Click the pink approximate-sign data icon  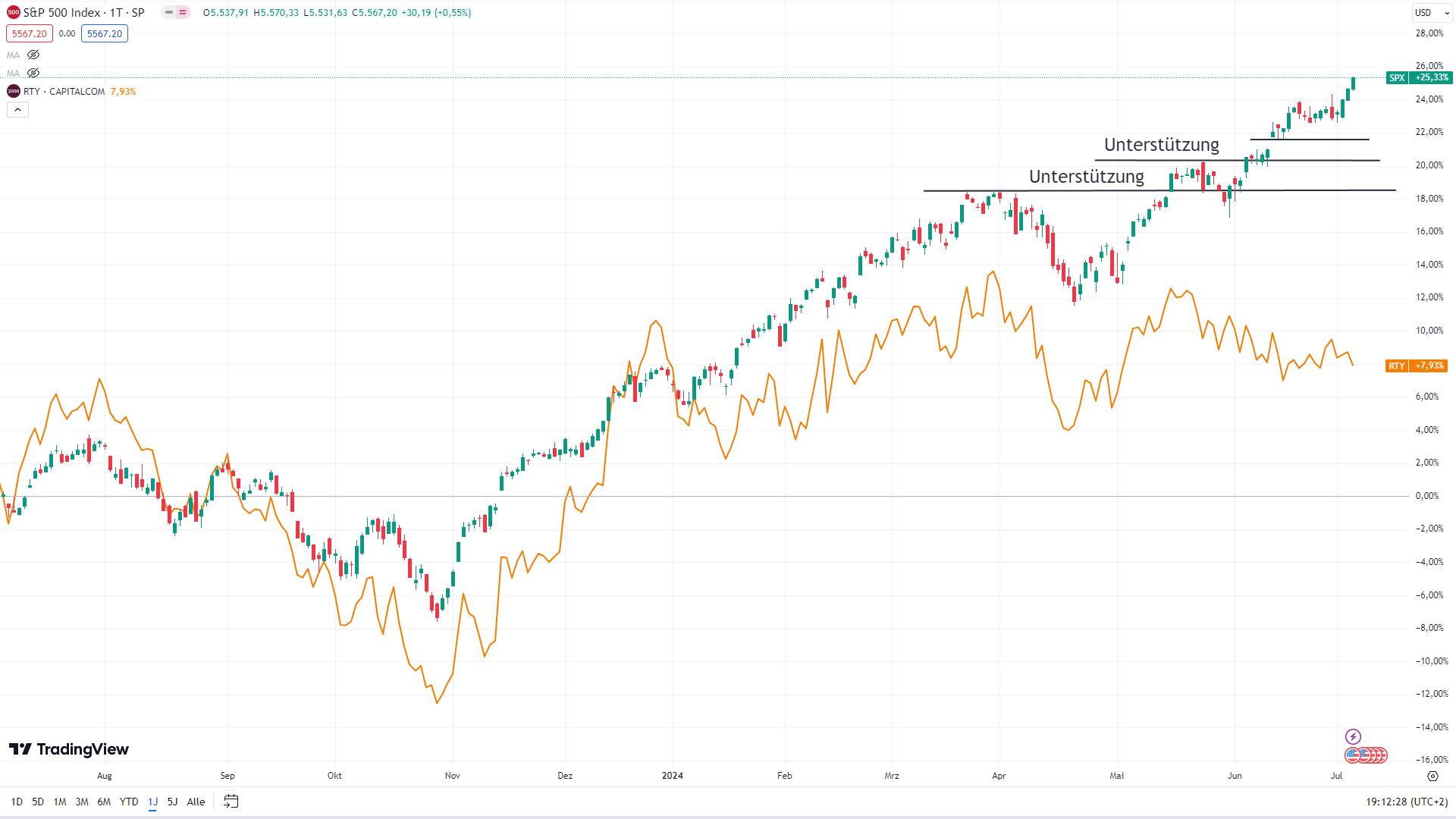point(183,13)
